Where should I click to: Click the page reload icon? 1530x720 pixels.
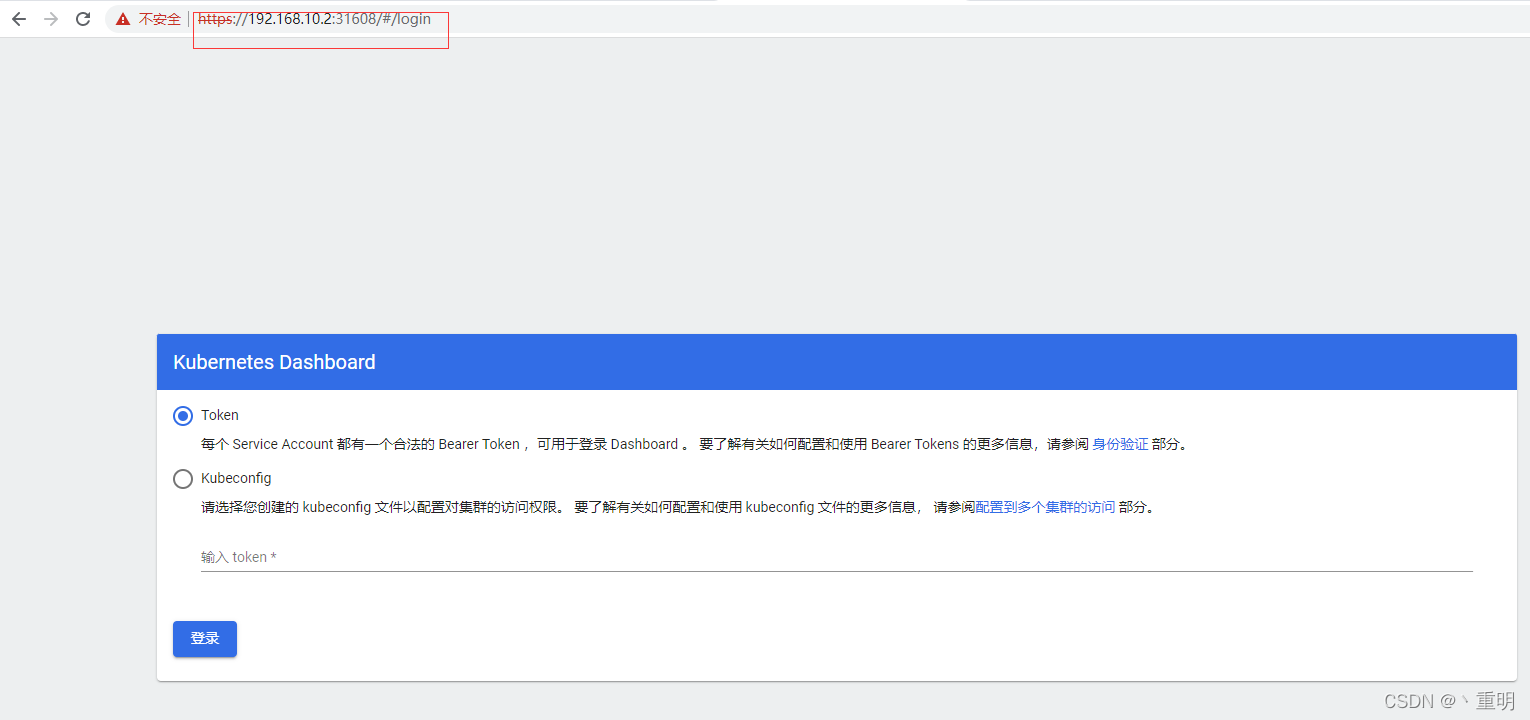pos(82,18)
